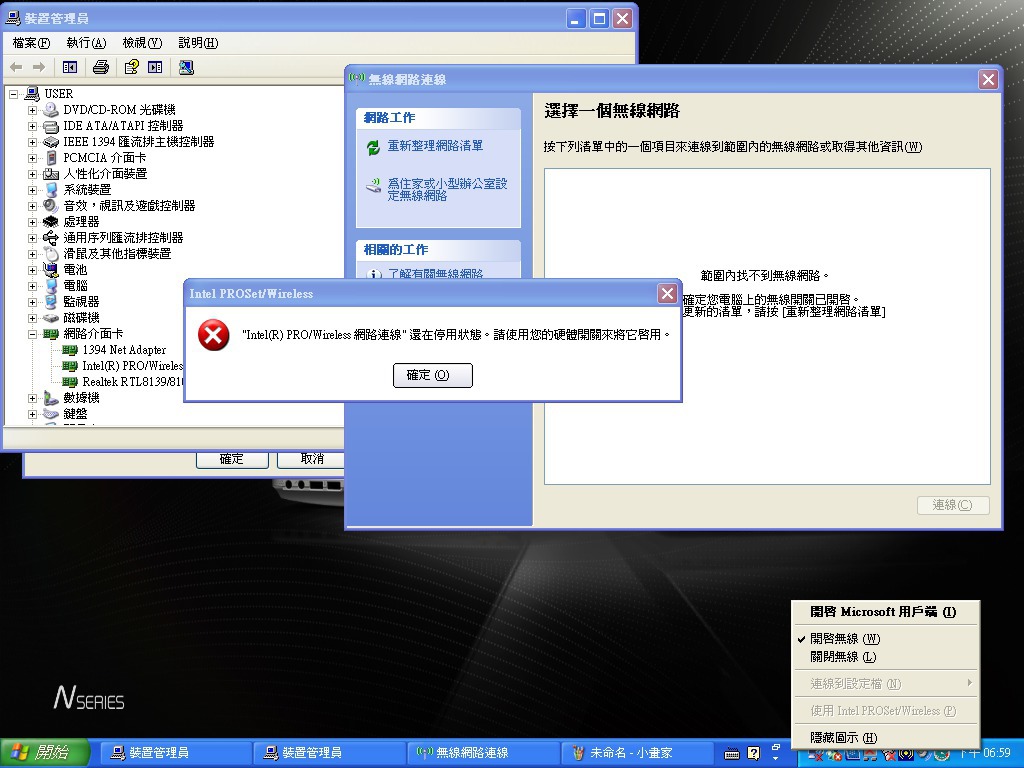Click the taskbar clock showing 06:59
Image resolution: width=1024 pixels, height=768 pixels.
pos(986,753)
